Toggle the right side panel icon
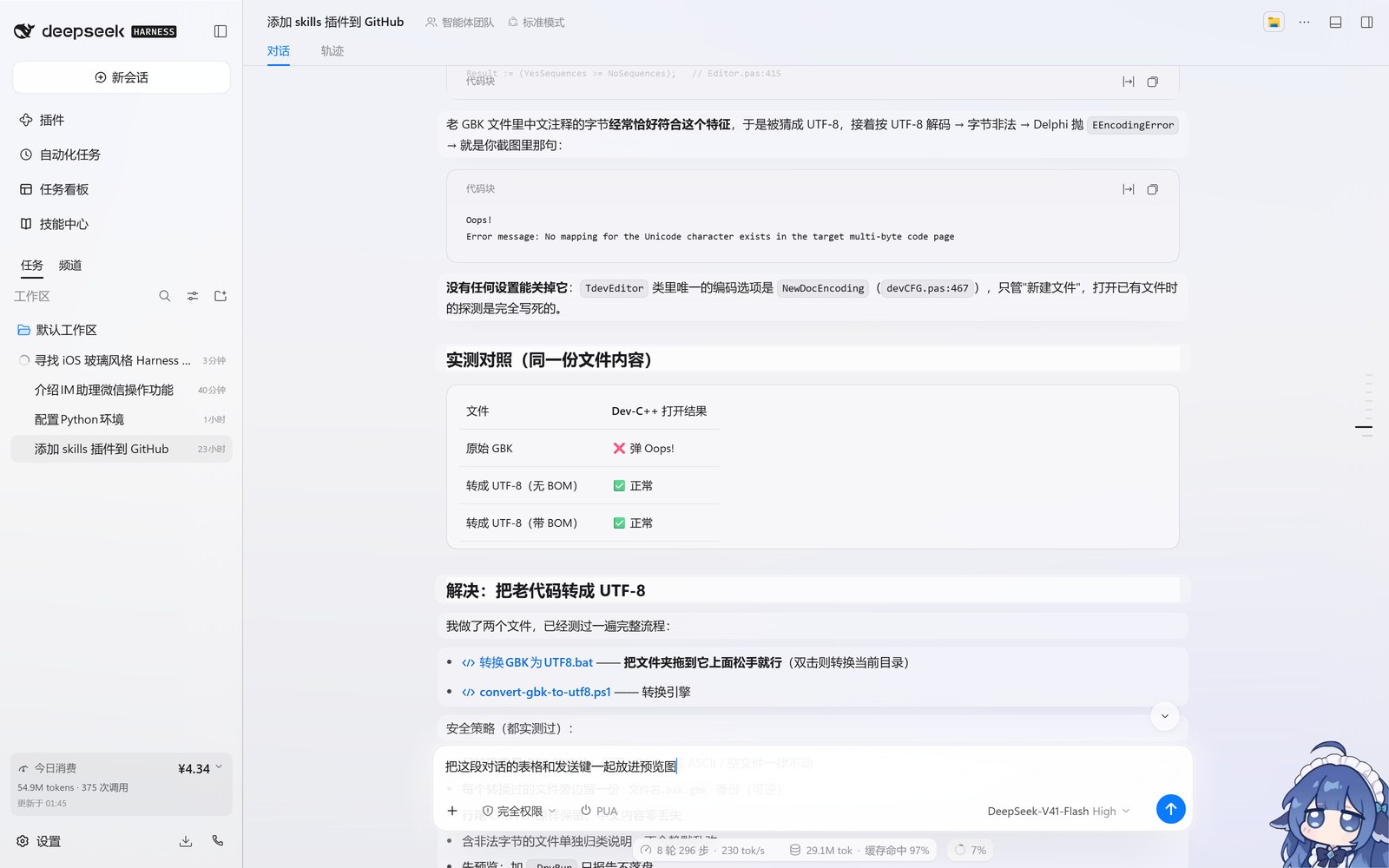1389x868 pixels. [1366, 23]
